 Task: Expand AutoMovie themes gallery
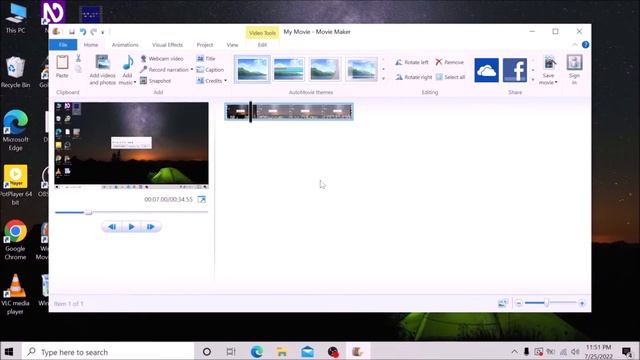pos(383,79)
